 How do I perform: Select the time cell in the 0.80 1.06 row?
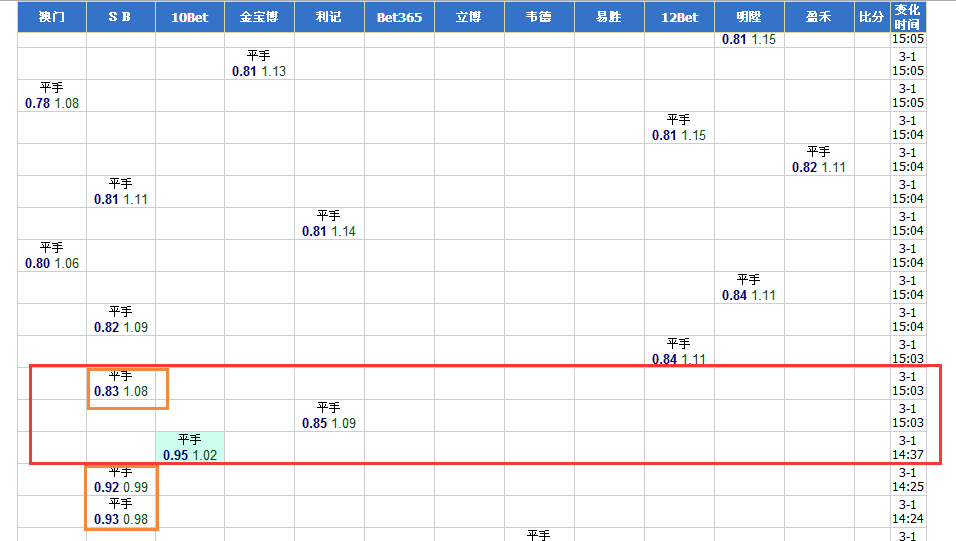coord(908,256)
